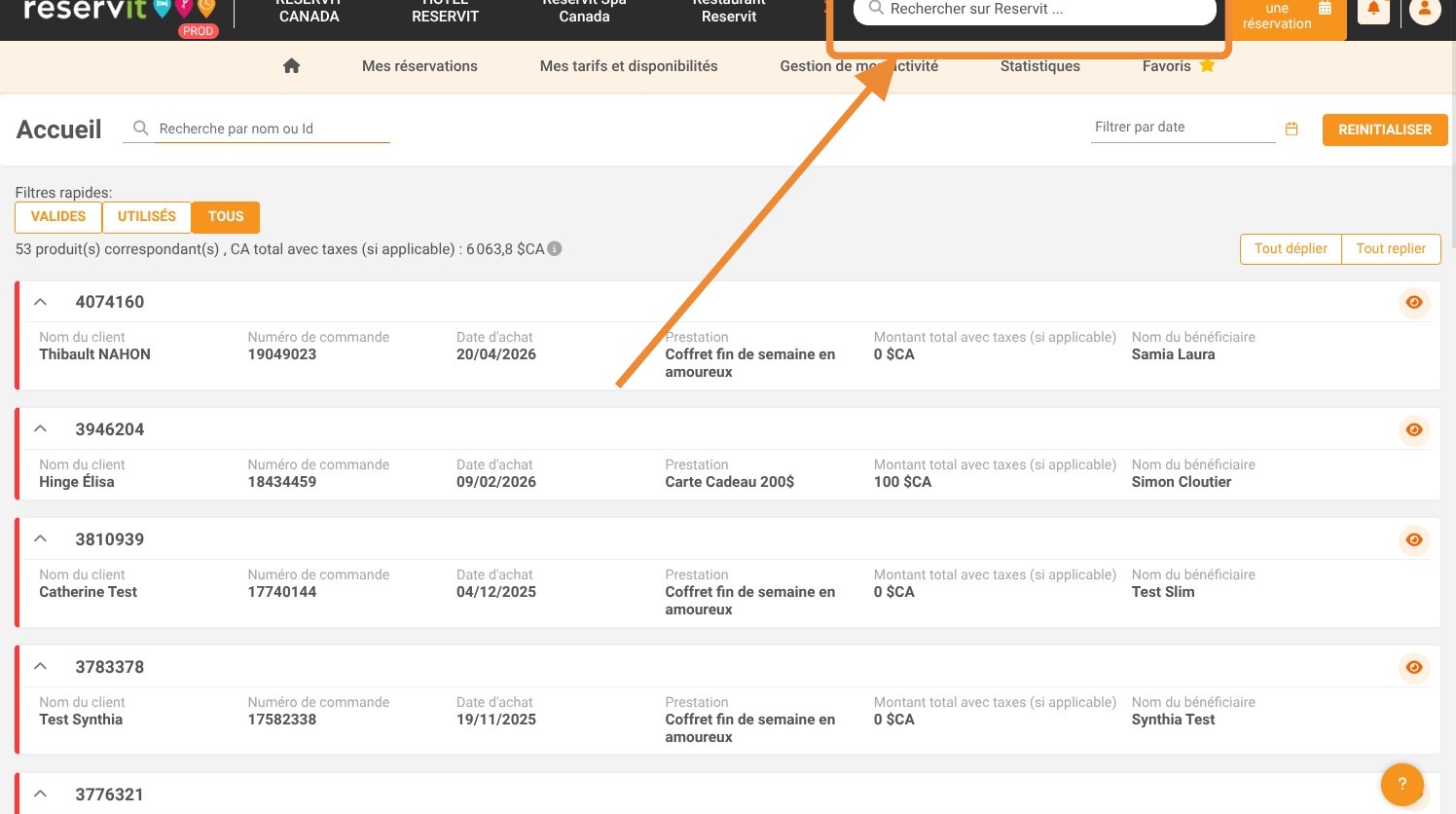Select the TOUS quick filter

(226, 217)
